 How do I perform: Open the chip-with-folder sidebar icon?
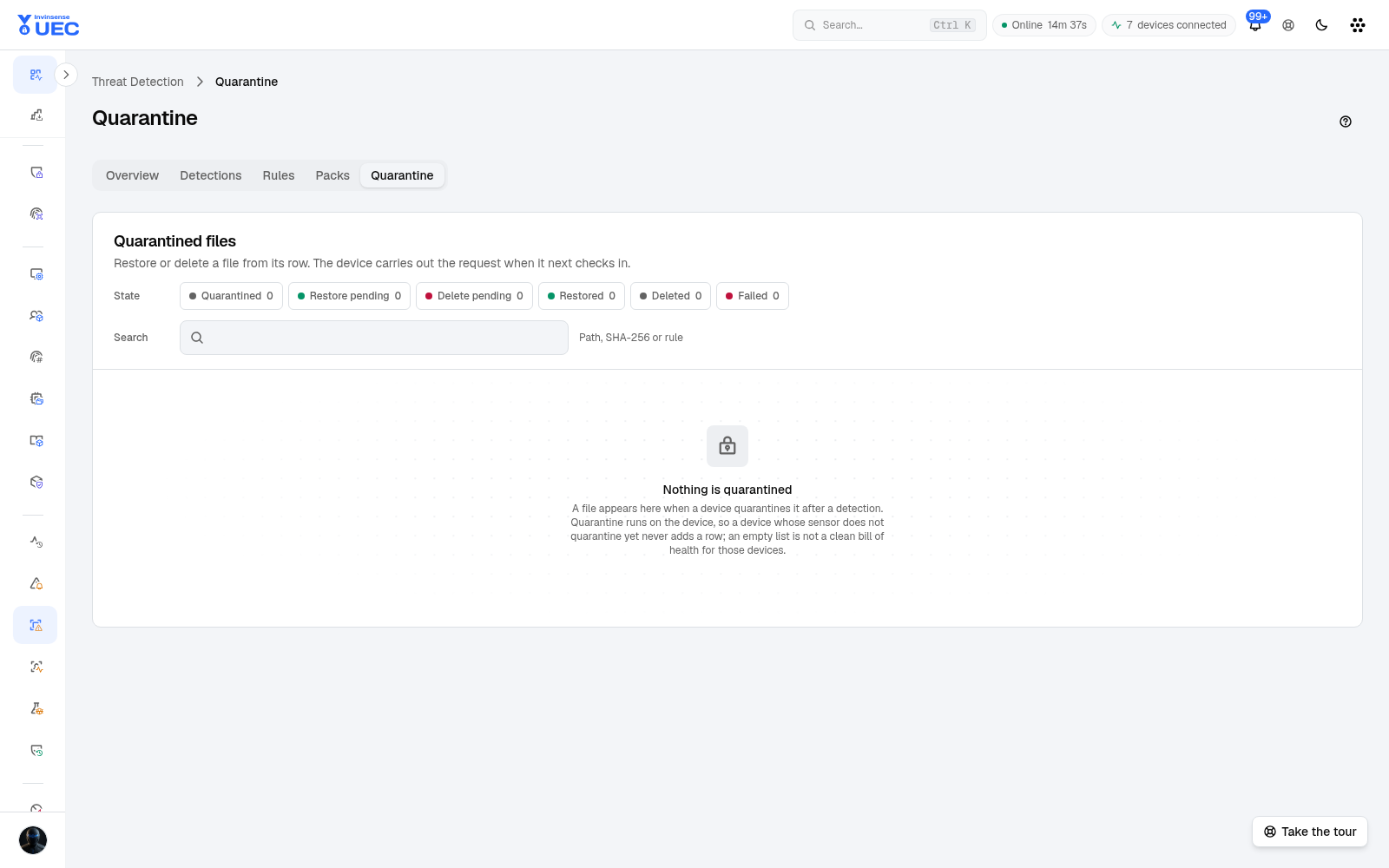coord(36,398)
